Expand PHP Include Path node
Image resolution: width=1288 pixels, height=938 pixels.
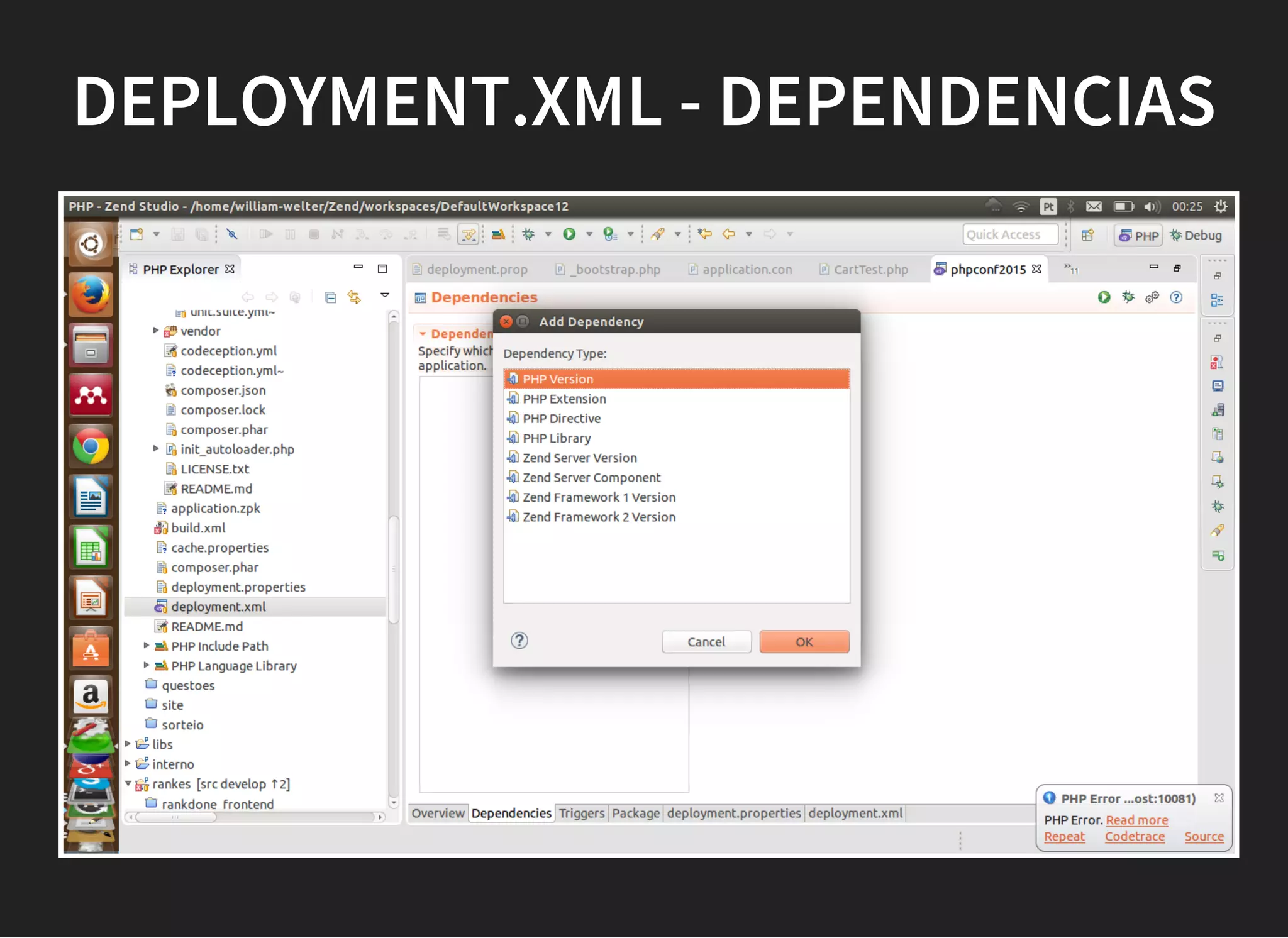[147, 645]
